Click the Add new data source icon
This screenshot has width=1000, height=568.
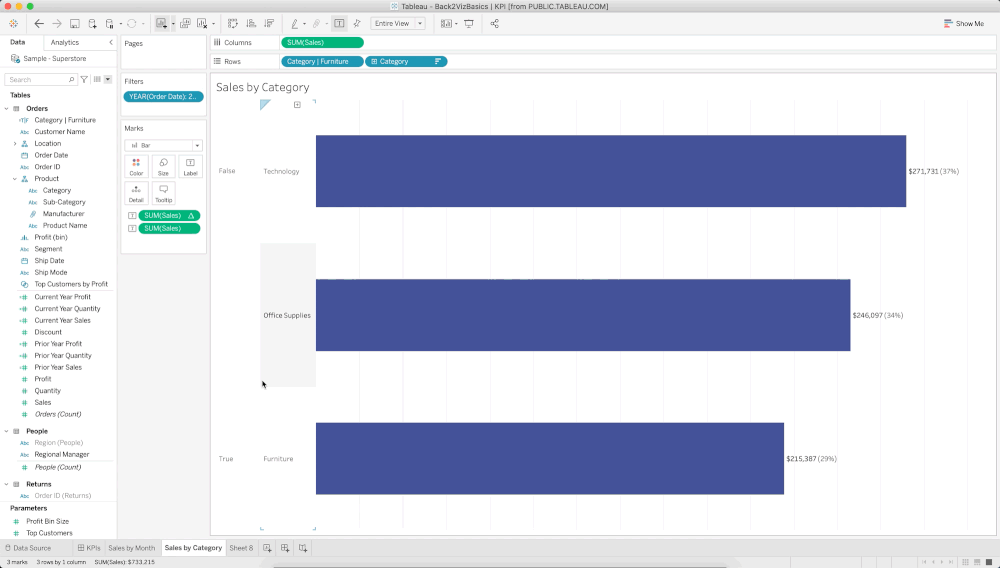[x=92, y=24]
